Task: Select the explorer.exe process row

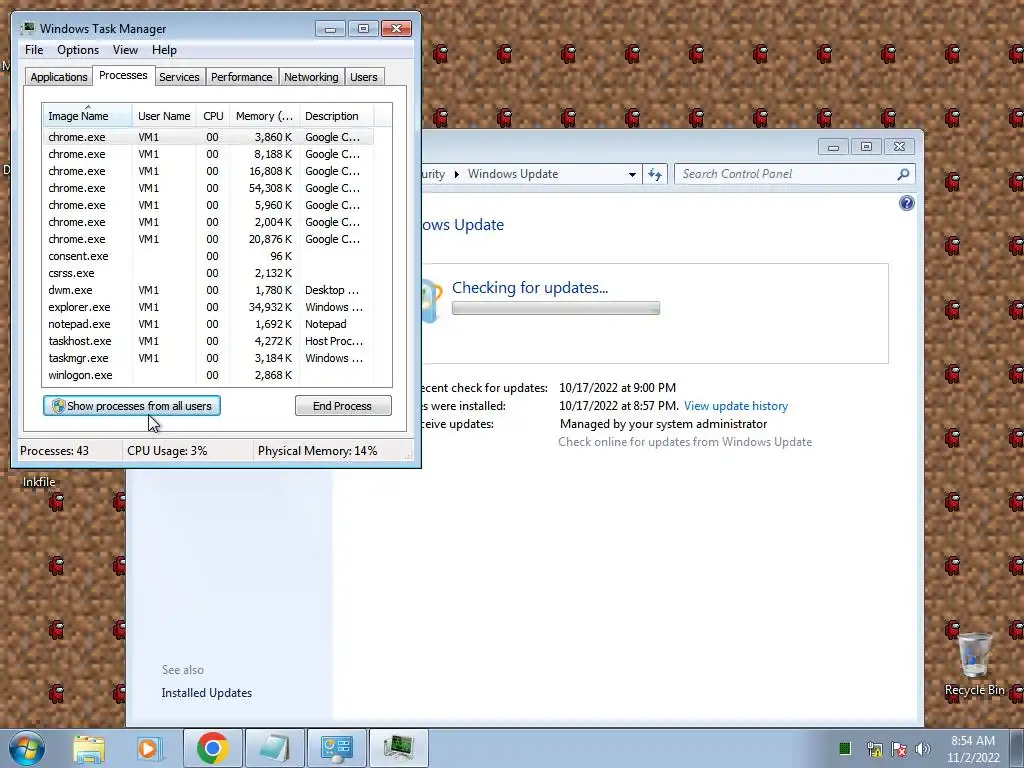Action: 208,307
